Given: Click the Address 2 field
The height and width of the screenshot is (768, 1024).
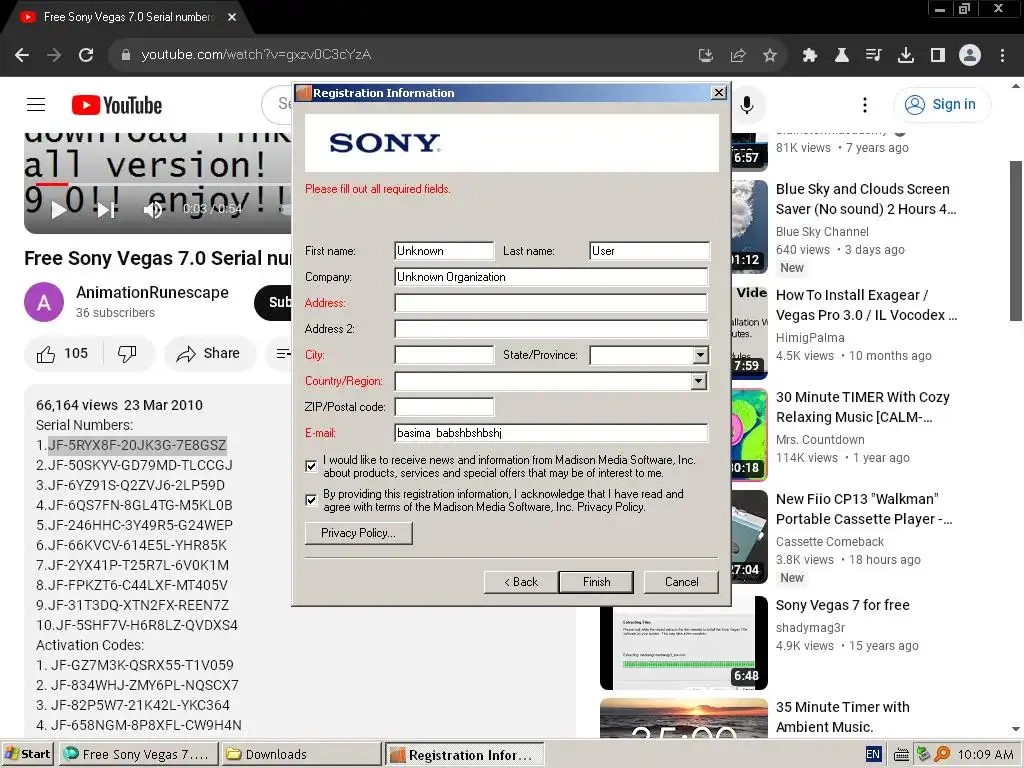Looking at the screenshot, I should (x=551, y=329).
